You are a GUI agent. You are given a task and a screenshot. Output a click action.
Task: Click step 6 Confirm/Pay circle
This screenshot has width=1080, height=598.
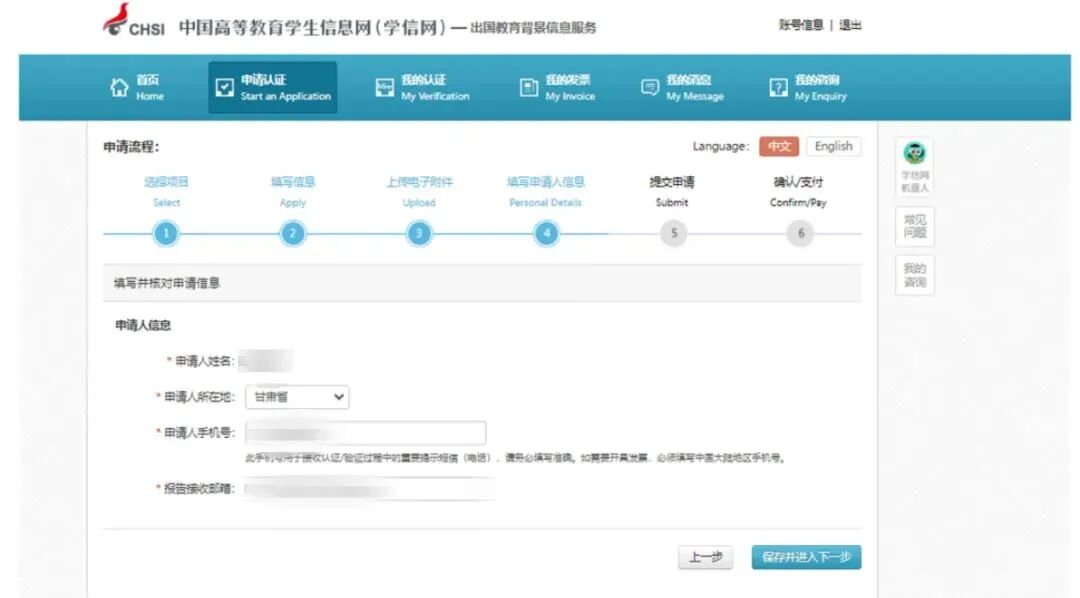(x=800, y=234)
